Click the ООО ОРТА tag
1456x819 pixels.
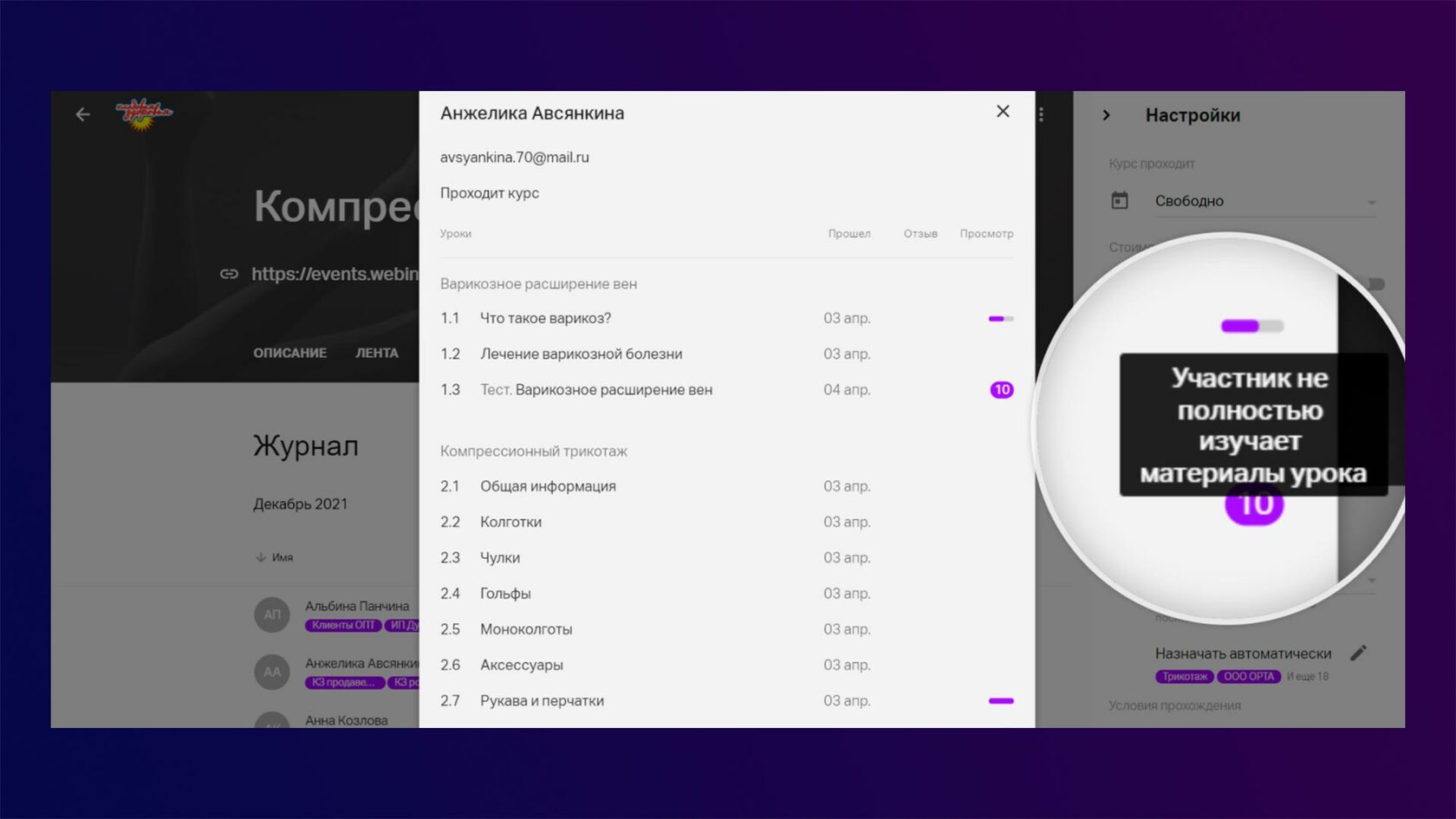coord(1248,676)
